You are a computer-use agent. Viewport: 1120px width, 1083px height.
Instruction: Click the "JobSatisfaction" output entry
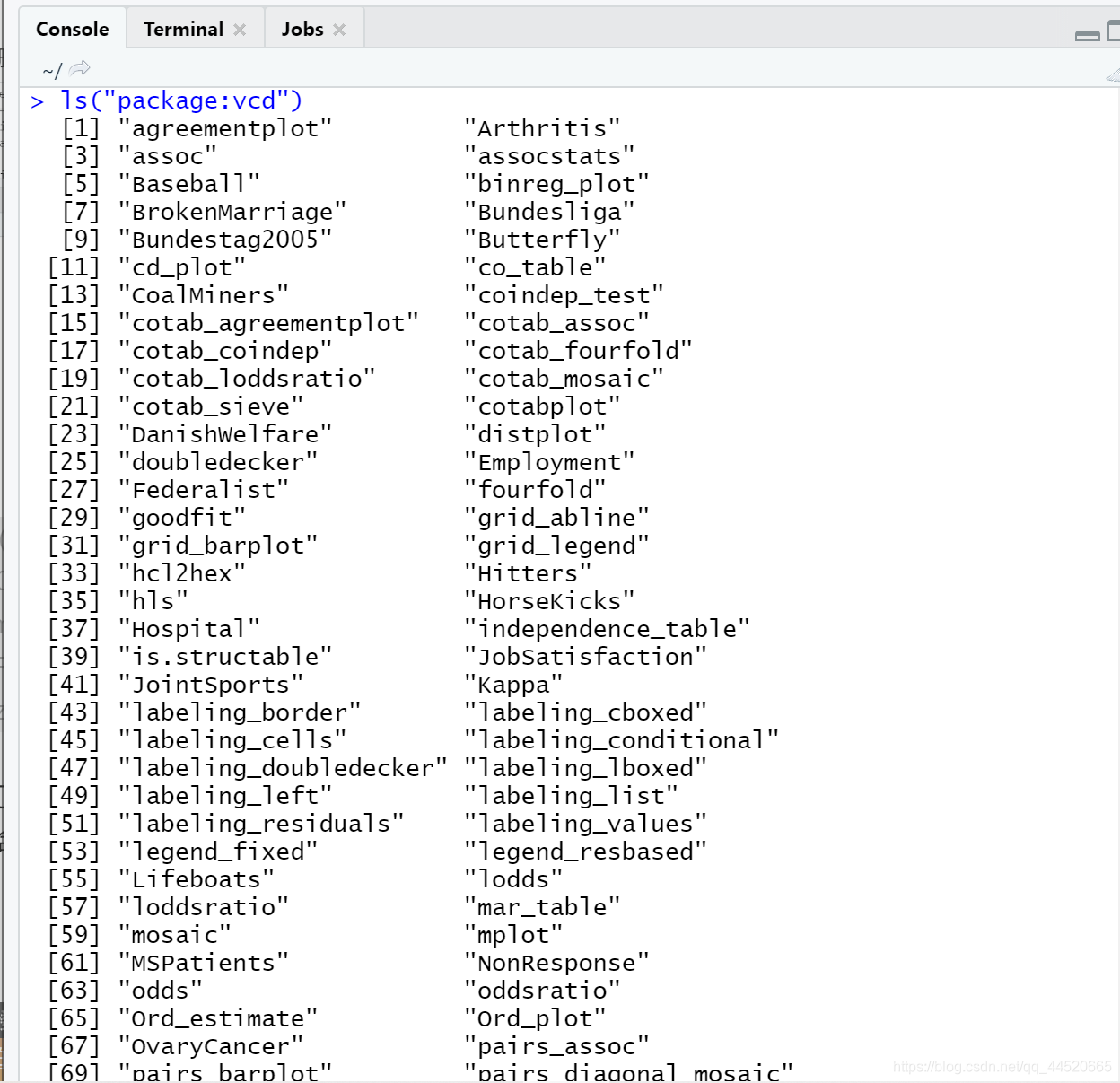585,657
